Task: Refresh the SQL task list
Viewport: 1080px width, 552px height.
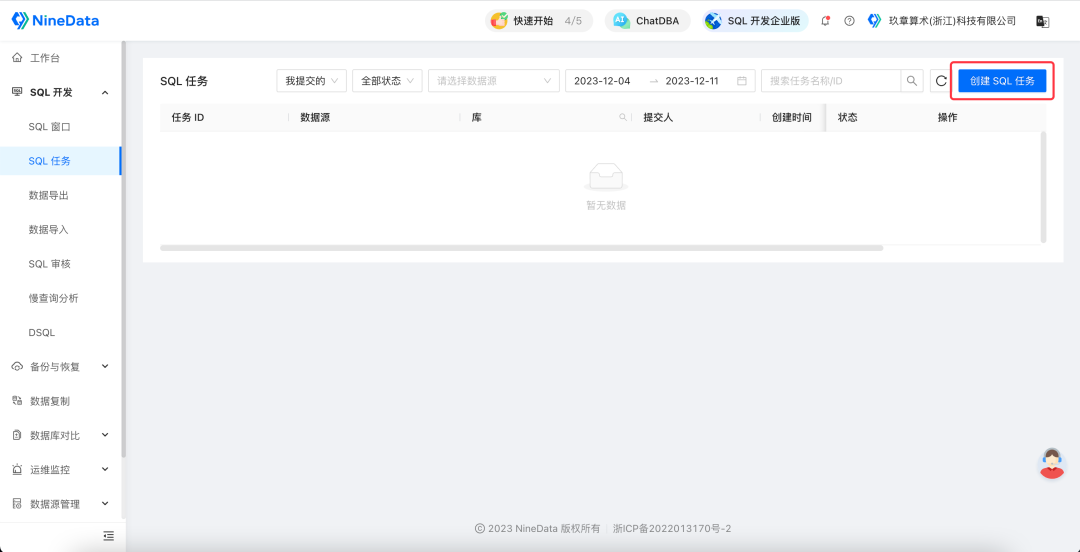Action: [x=941, y=81]
